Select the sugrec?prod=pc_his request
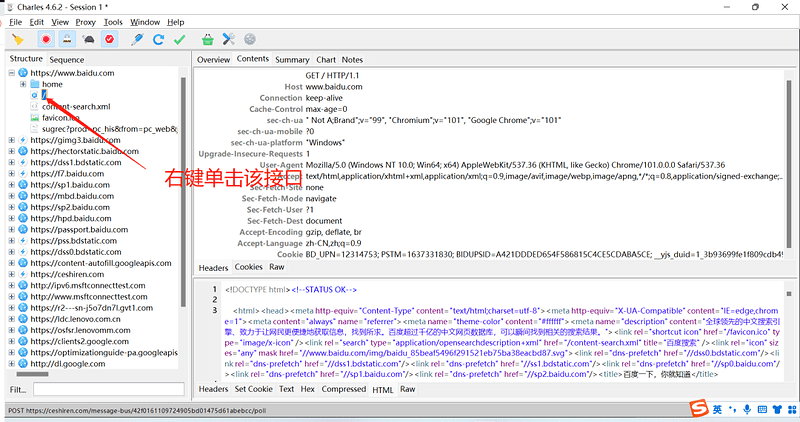The width and height of the screenshot is (800, 422). (110, 129)
